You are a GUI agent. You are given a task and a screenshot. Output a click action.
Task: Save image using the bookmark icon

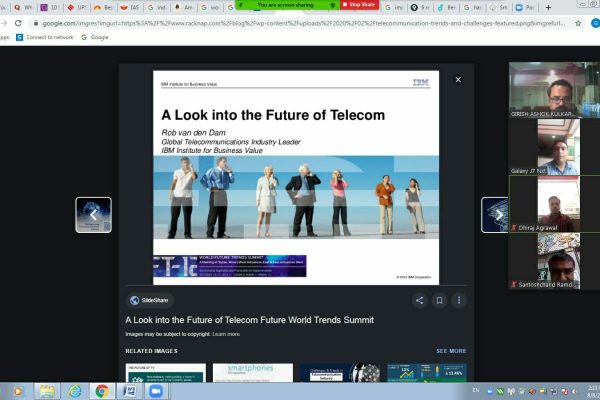point(440,300)
